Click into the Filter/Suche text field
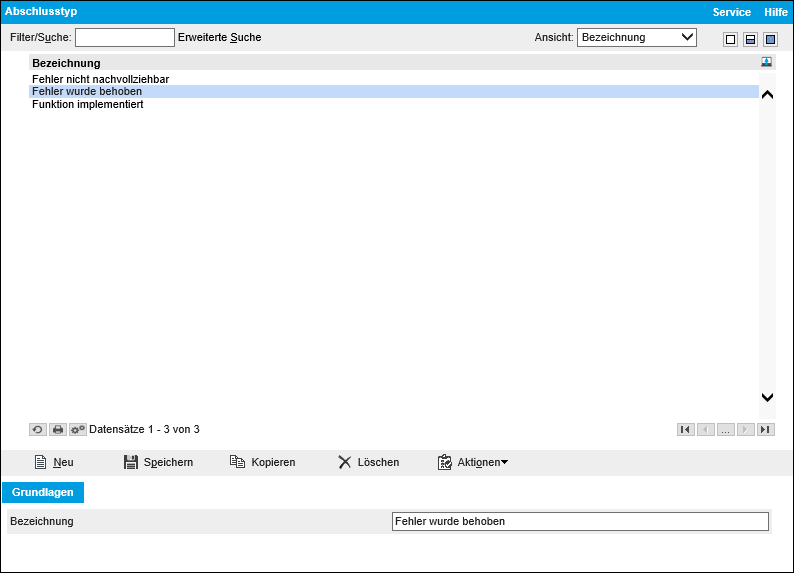 pos(125,37)
